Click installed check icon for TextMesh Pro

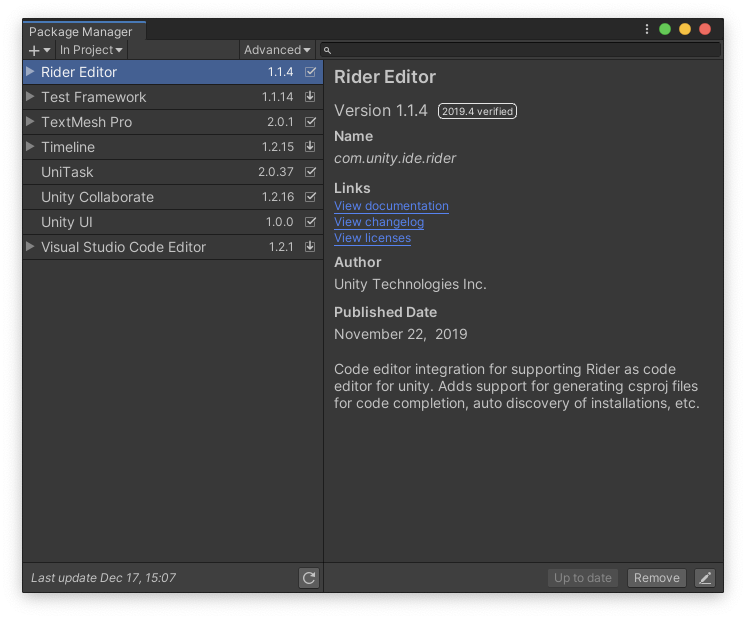310,122
